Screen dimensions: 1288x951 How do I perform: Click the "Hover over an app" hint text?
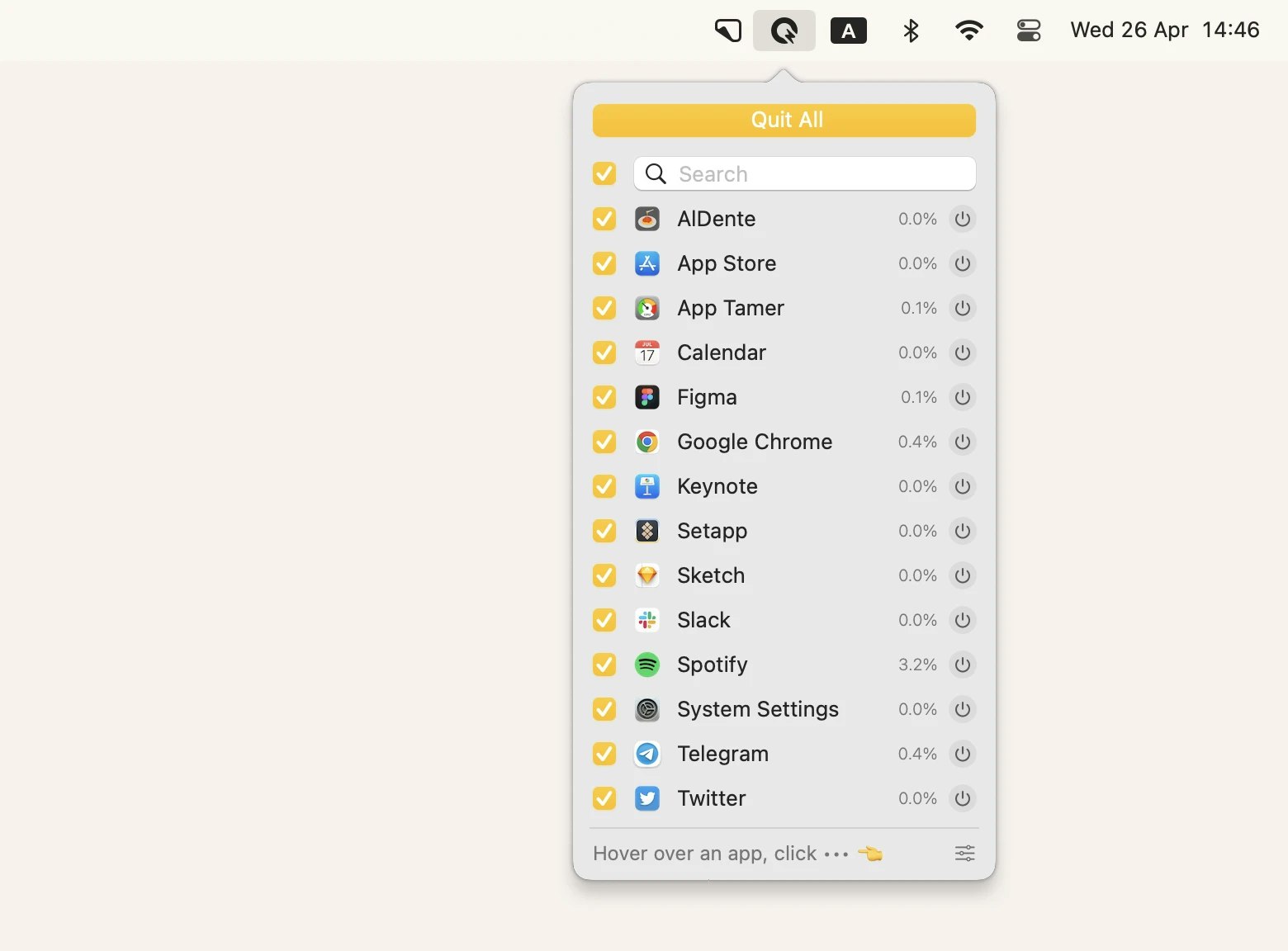pyautogui.click(x=737, y=854)
